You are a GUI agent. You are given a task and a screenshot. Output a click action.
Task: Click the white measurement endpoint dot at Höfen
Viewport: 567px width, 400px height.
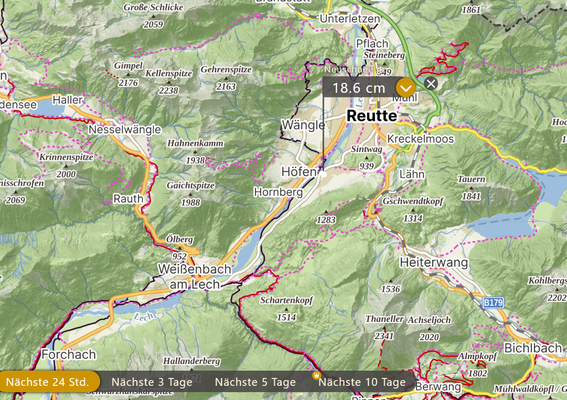(x=323, y=174)
